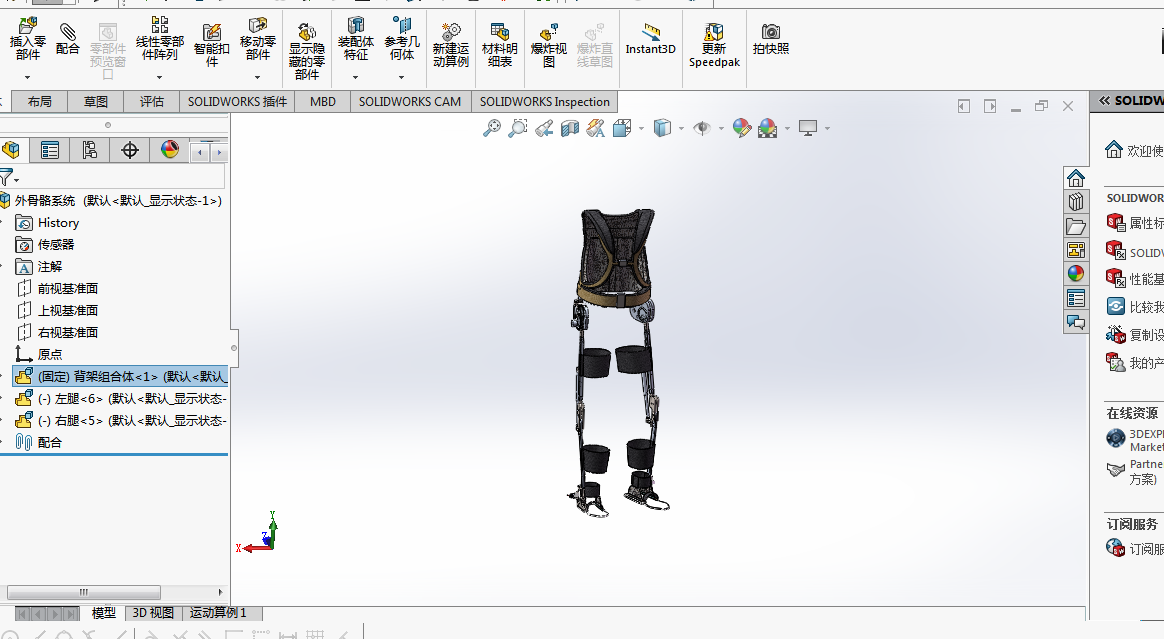The width and height of the screenshot is (1164, 639).
Task: Select 传感器 sensors tree item
Action: click(x=56, y=245)
